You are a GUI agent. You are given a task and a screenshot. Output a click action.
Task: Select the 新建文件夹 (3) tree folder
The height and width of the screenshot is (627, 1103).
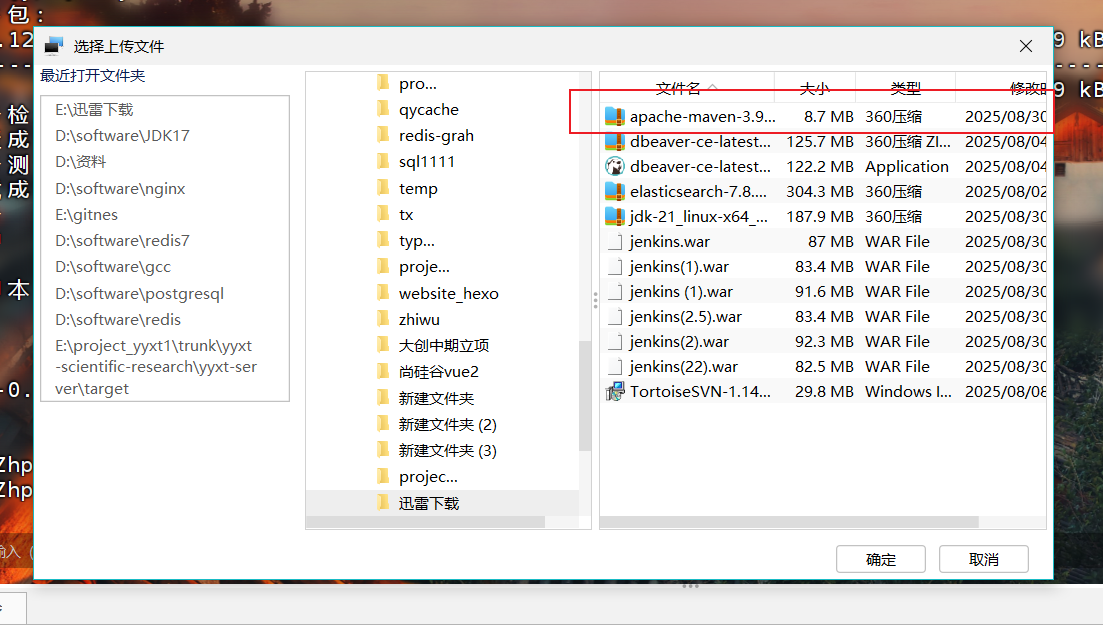(447, 450)
